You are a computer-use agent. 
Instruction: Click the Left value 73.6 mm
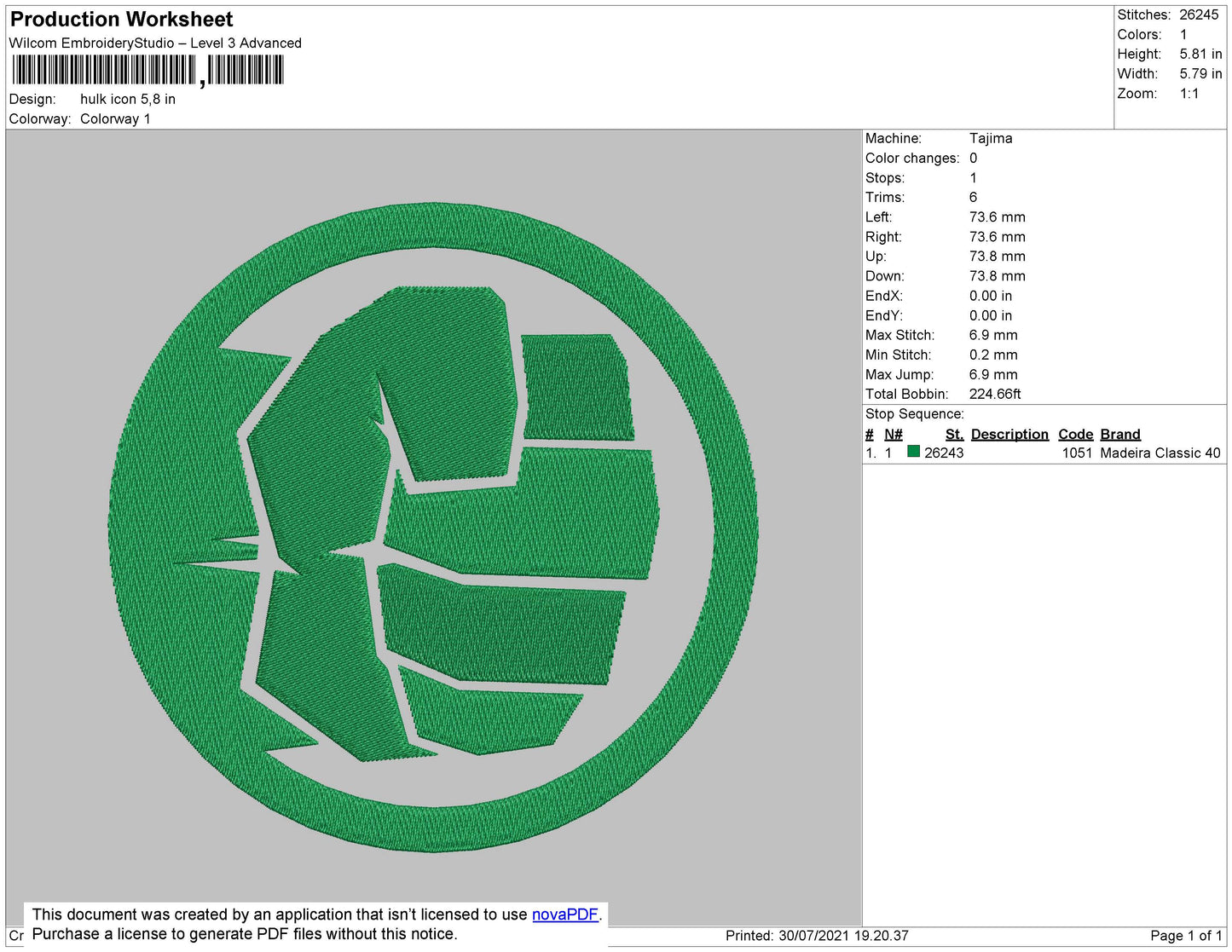click(998, 216)
